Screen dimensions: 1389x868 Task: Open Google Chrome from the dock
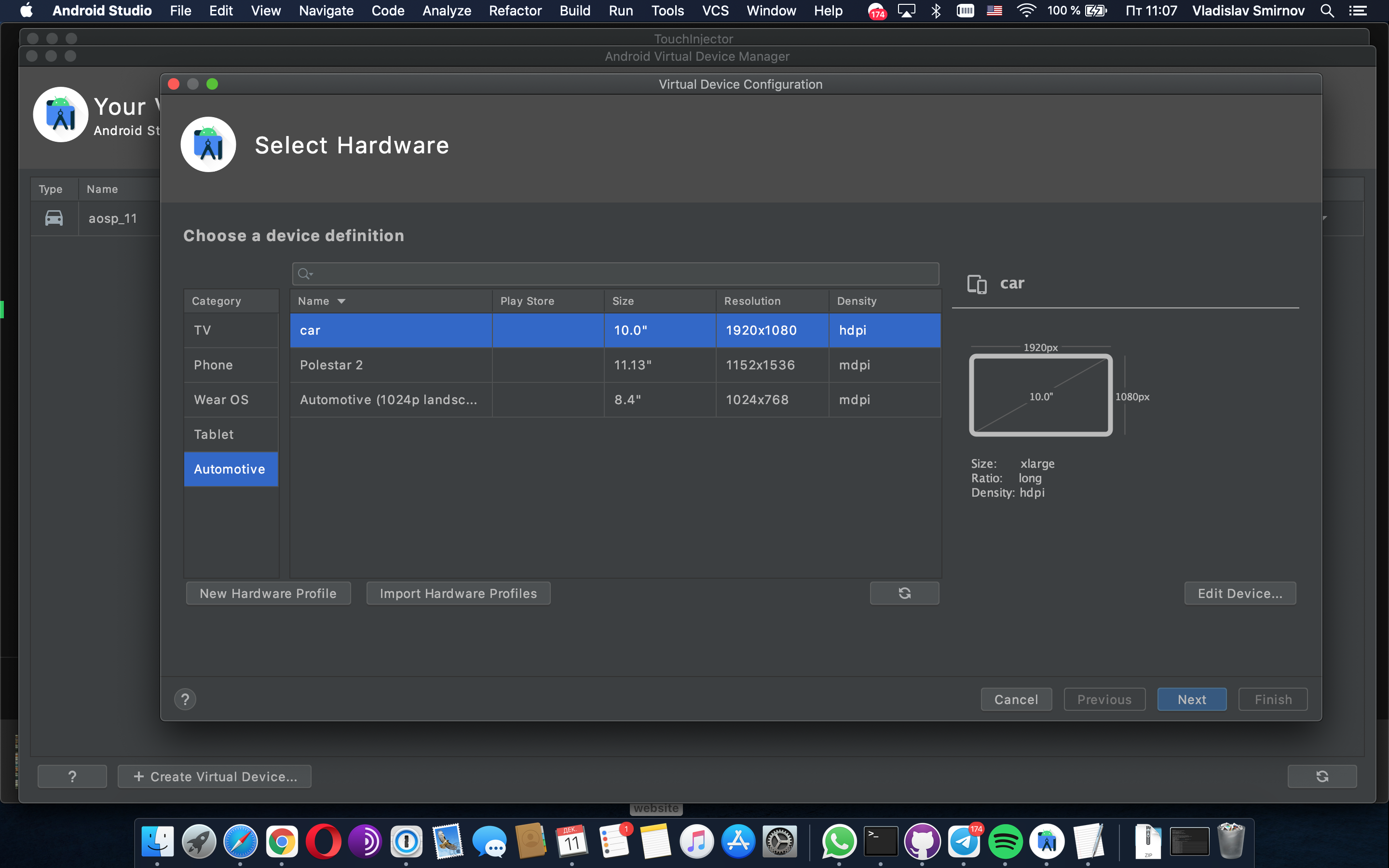coord(282,841)
